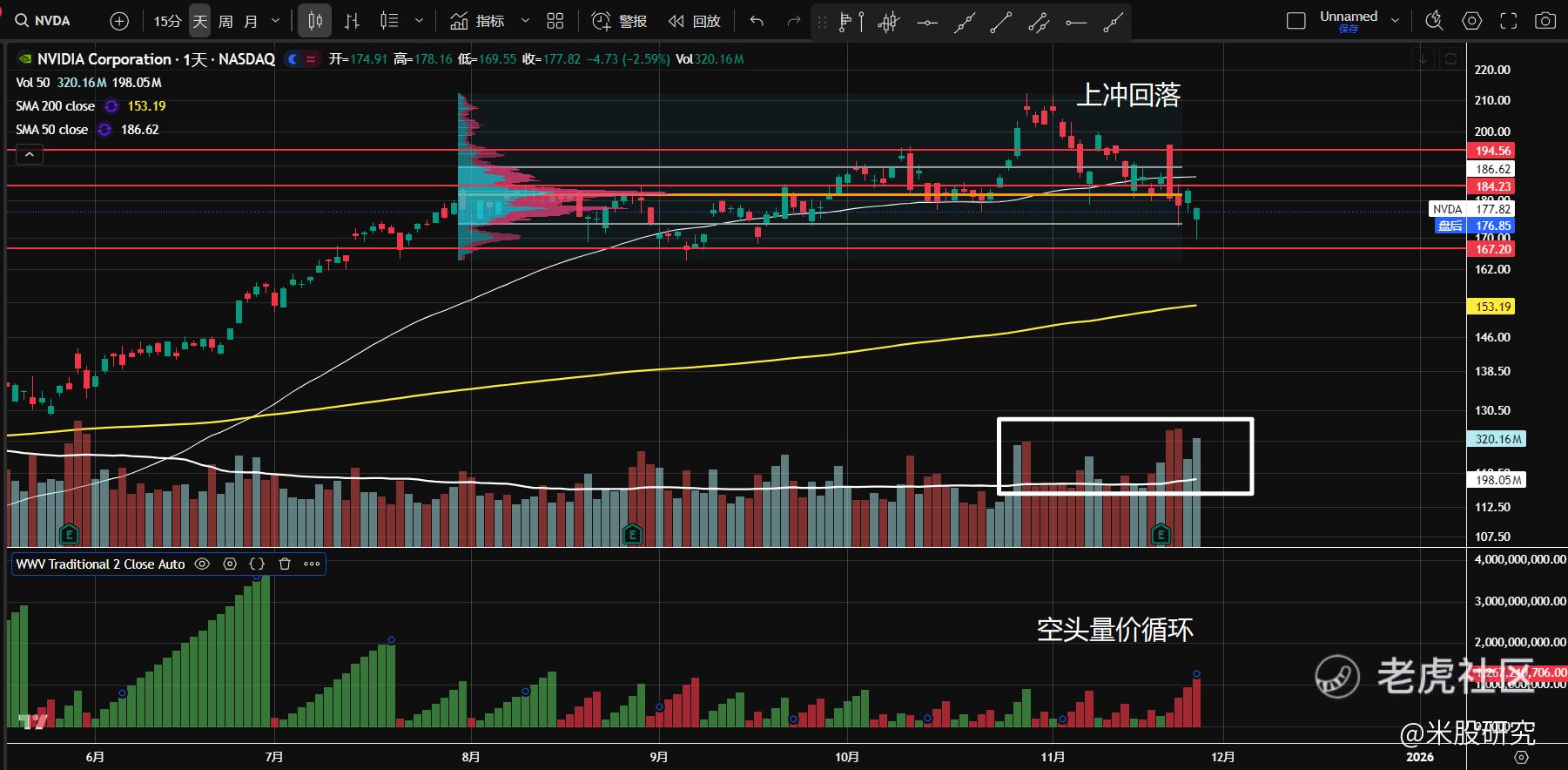
Task: Expand the favorite indicators dropdown arrow
Action: pos(525,21)
